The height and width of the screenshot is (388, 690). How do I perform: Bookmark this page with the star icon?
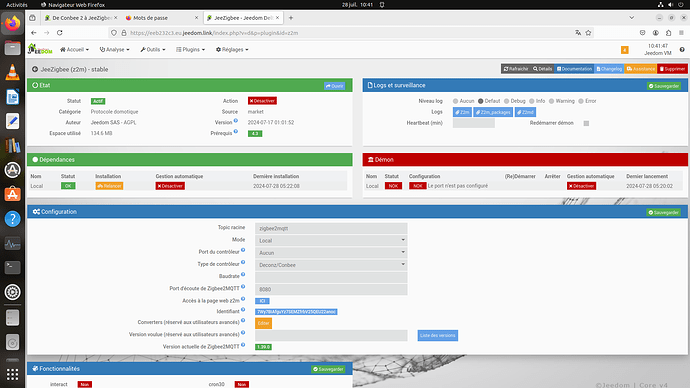[x=588, y=33]
